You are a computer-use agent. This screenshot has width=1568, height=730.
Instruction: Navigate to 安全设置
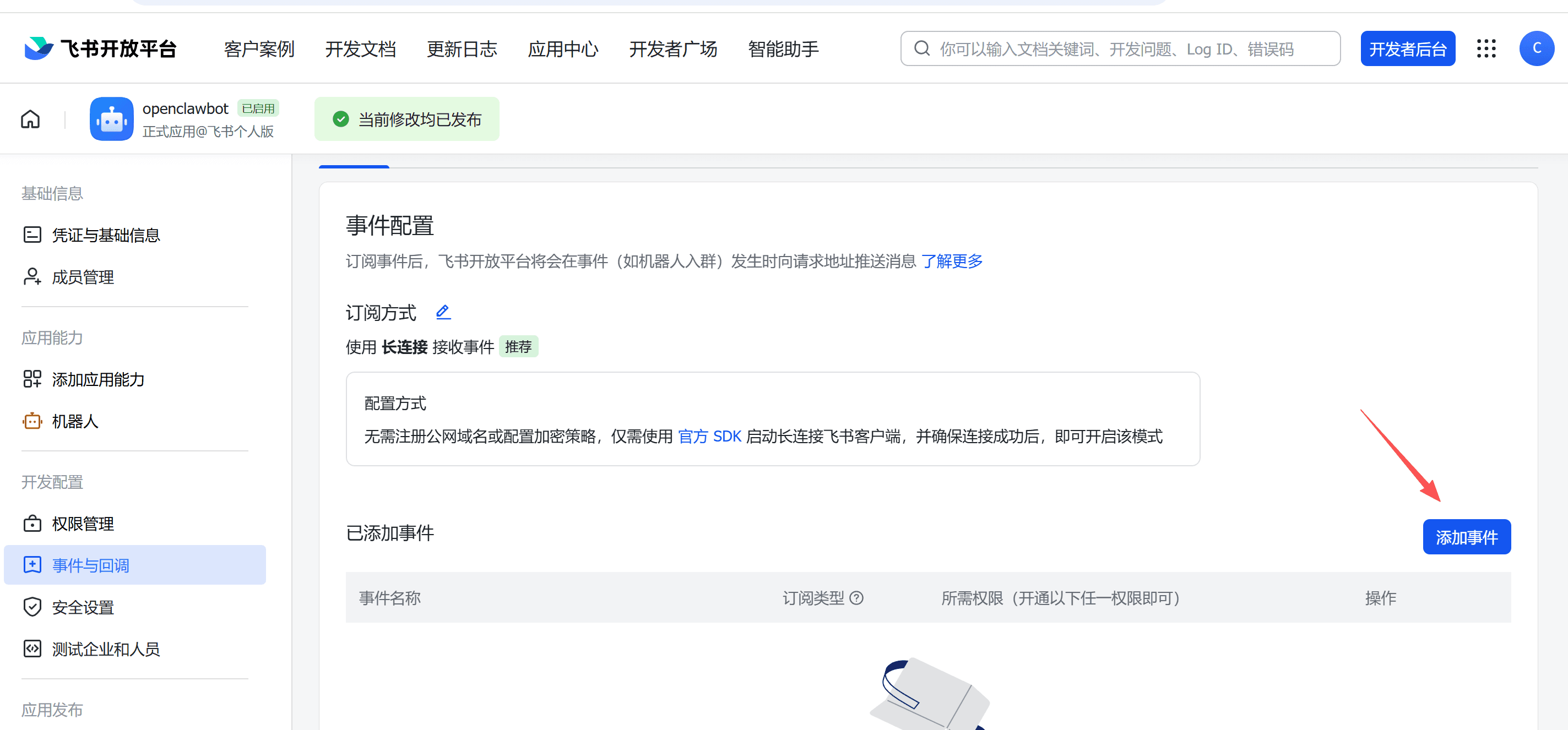[83, 607]
